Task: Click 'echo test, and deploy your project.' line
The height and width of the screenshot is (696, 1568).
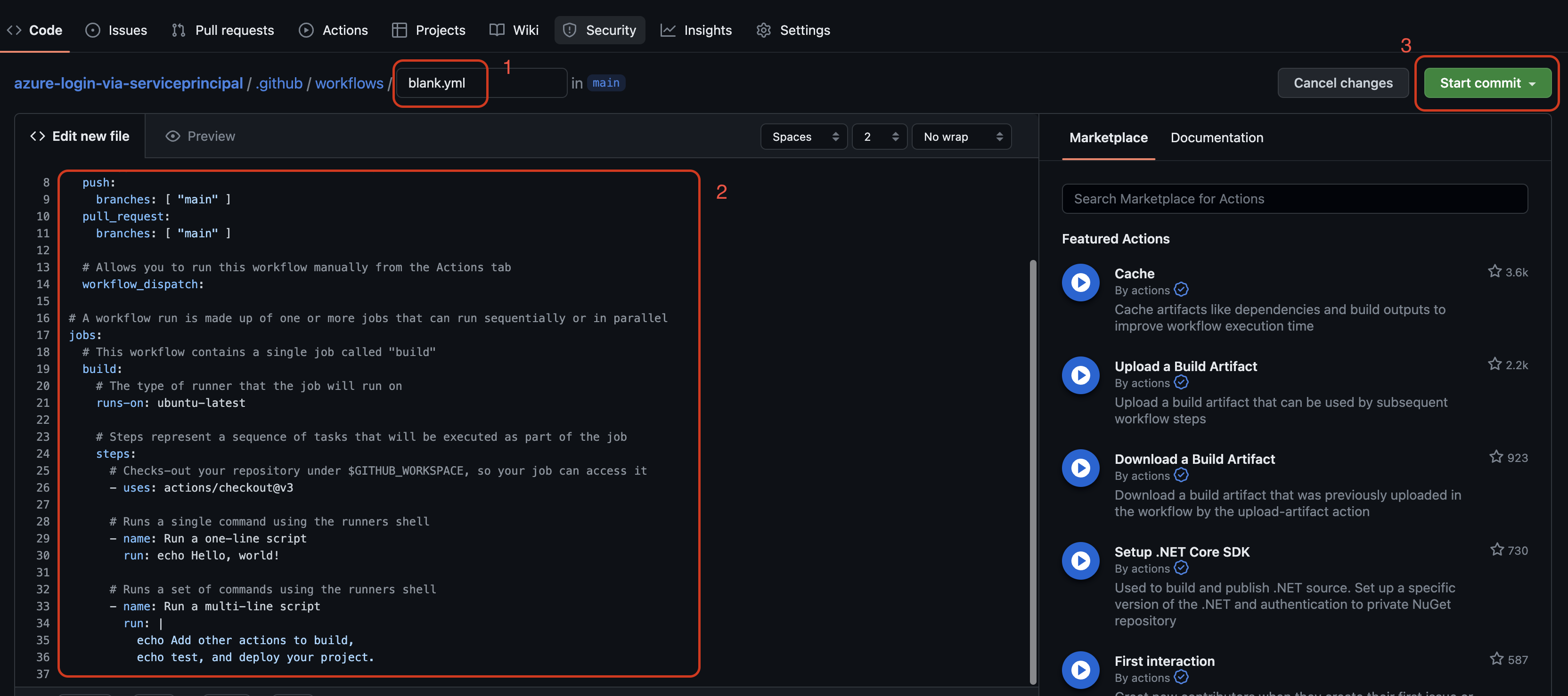Action: pos(255,657)
